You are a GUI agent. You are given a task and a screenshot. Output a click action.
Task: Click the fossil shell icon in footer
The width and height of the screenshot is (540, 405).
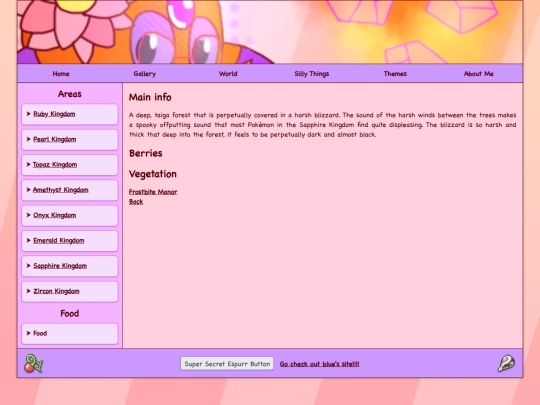tap(506, 364)
